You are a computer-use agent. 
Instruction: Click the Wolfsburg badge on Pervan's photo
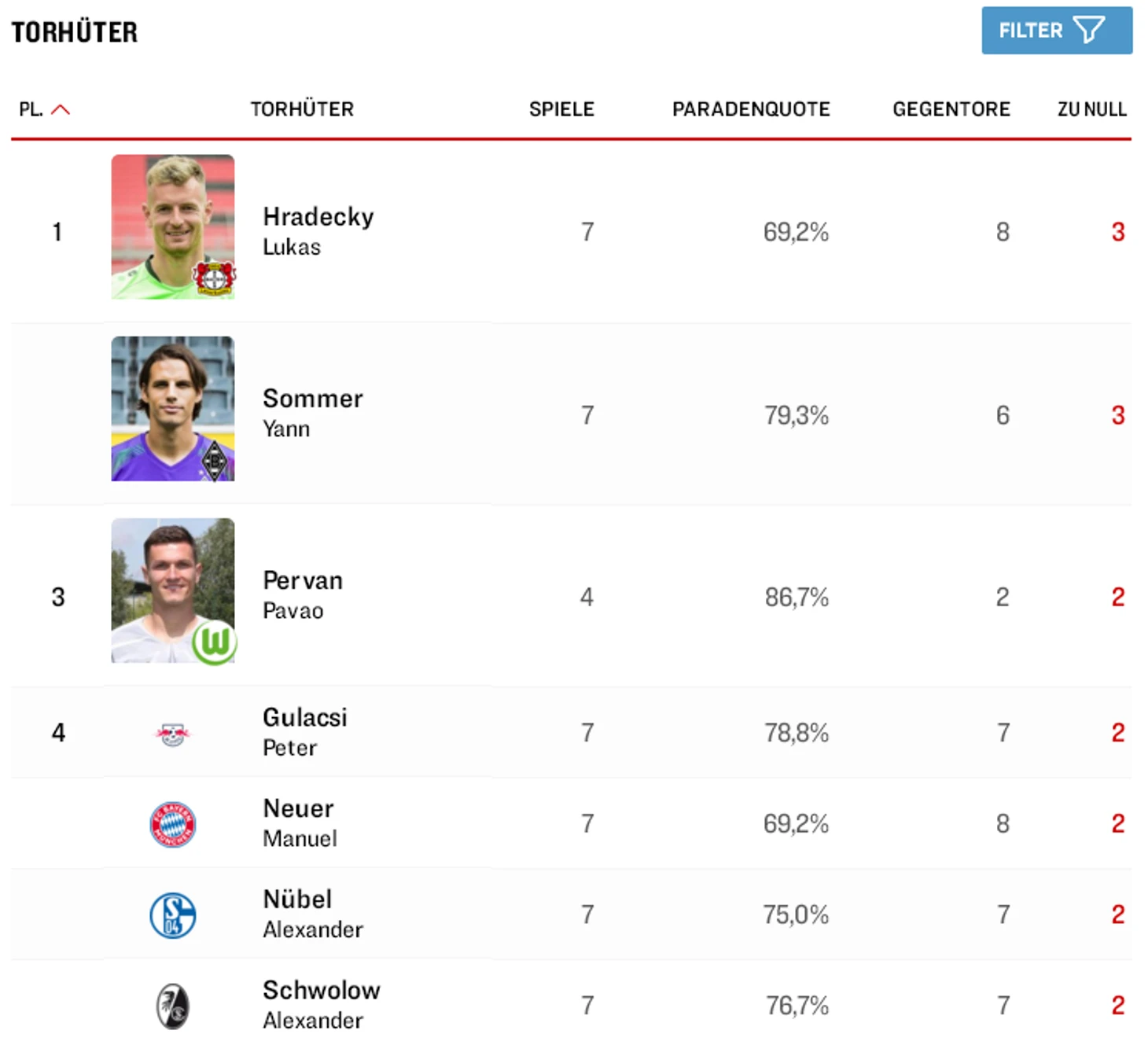[x=215, y=642]
